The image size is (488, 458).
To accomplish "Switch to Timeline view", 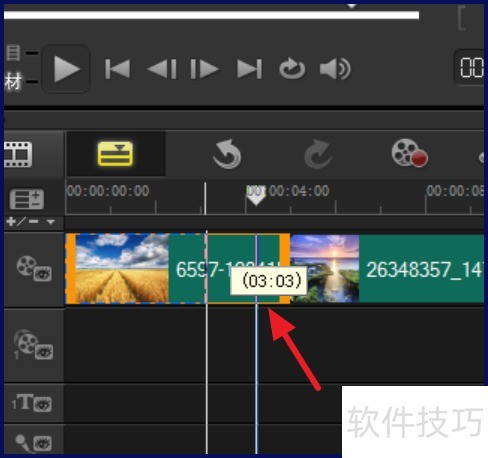I will (115, 154).
